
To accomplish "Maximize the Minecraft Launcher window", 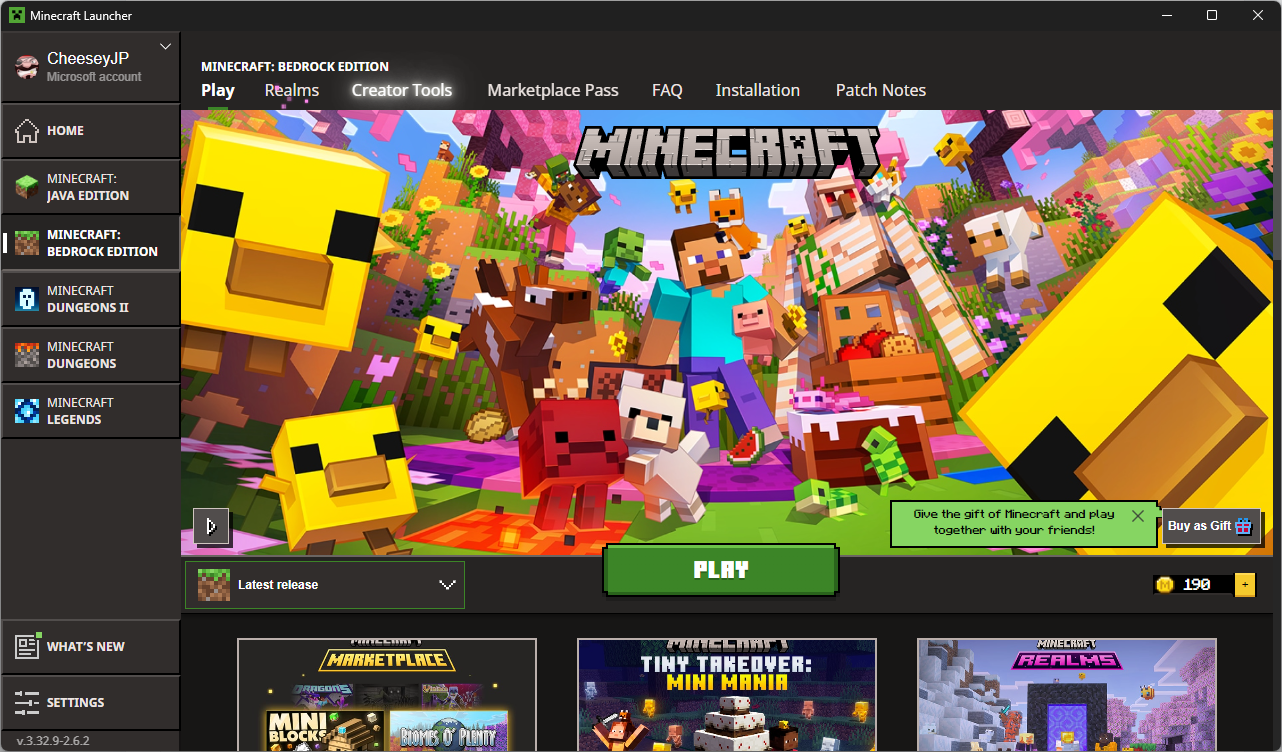I will (1212, 15).
